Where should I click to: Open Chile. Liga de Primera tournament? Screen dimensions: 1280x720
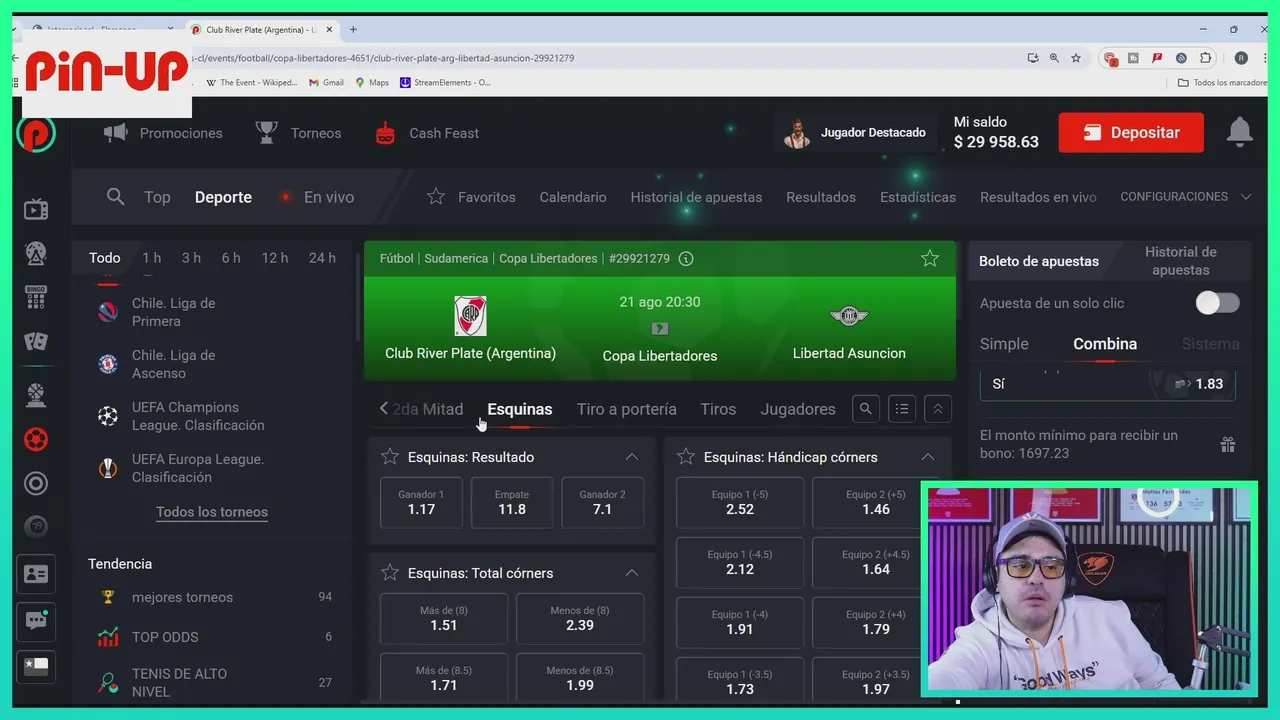click(x=210, y=312)
